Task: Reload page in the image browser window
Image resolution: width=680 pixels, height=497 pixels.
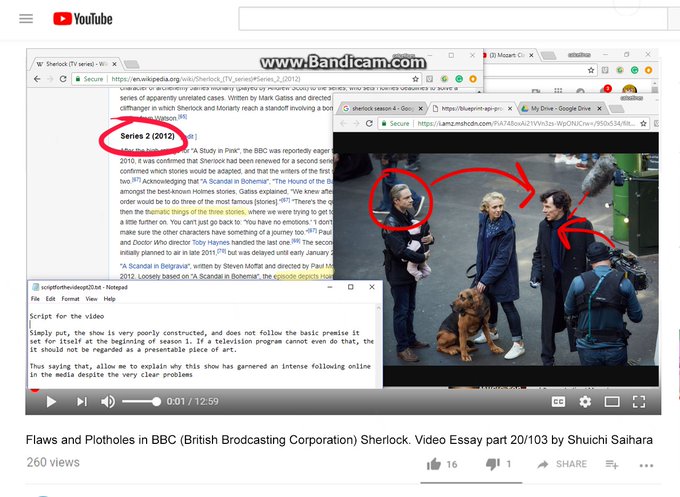Action: tap(369, 123)
